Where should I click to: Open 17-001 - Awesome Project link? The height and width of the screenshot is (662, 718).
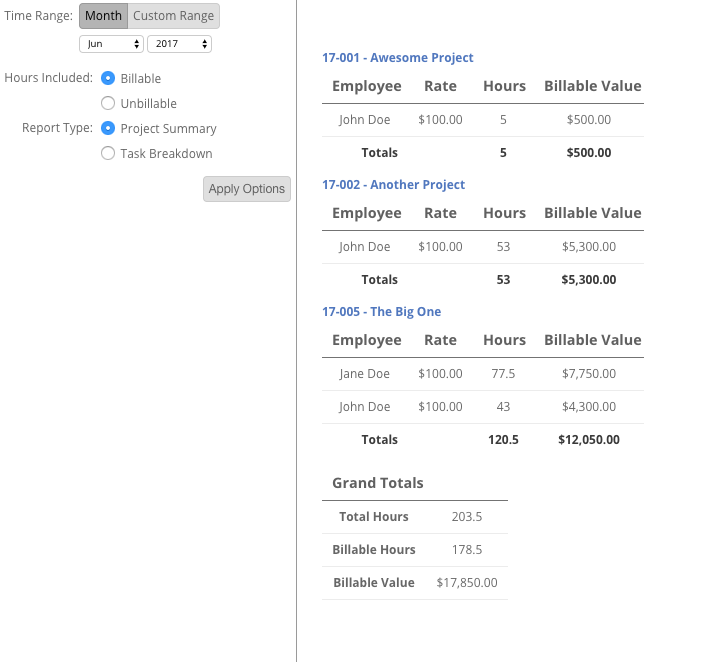click(x=397, y=58)
